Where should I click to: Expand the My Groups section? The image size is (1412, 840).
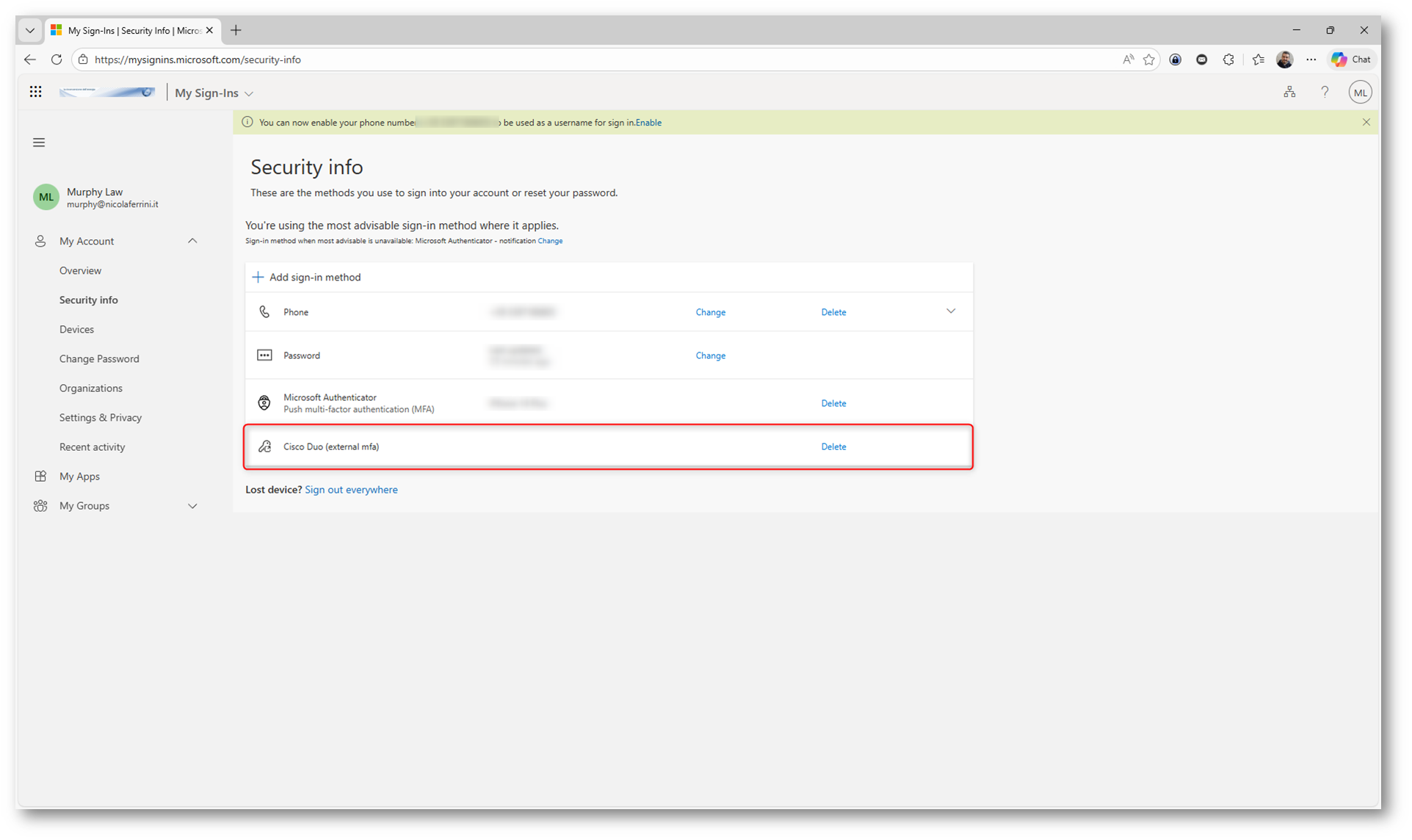[192, 506]
